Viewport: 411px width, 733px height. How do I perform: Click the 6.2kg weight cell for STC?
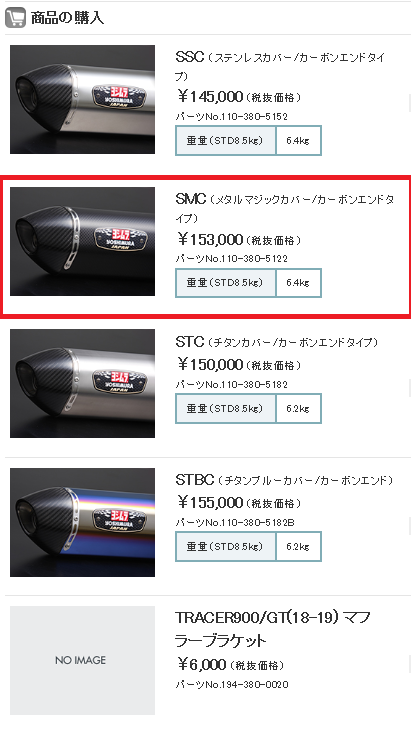pyautogui.click(x=298, y=409)
